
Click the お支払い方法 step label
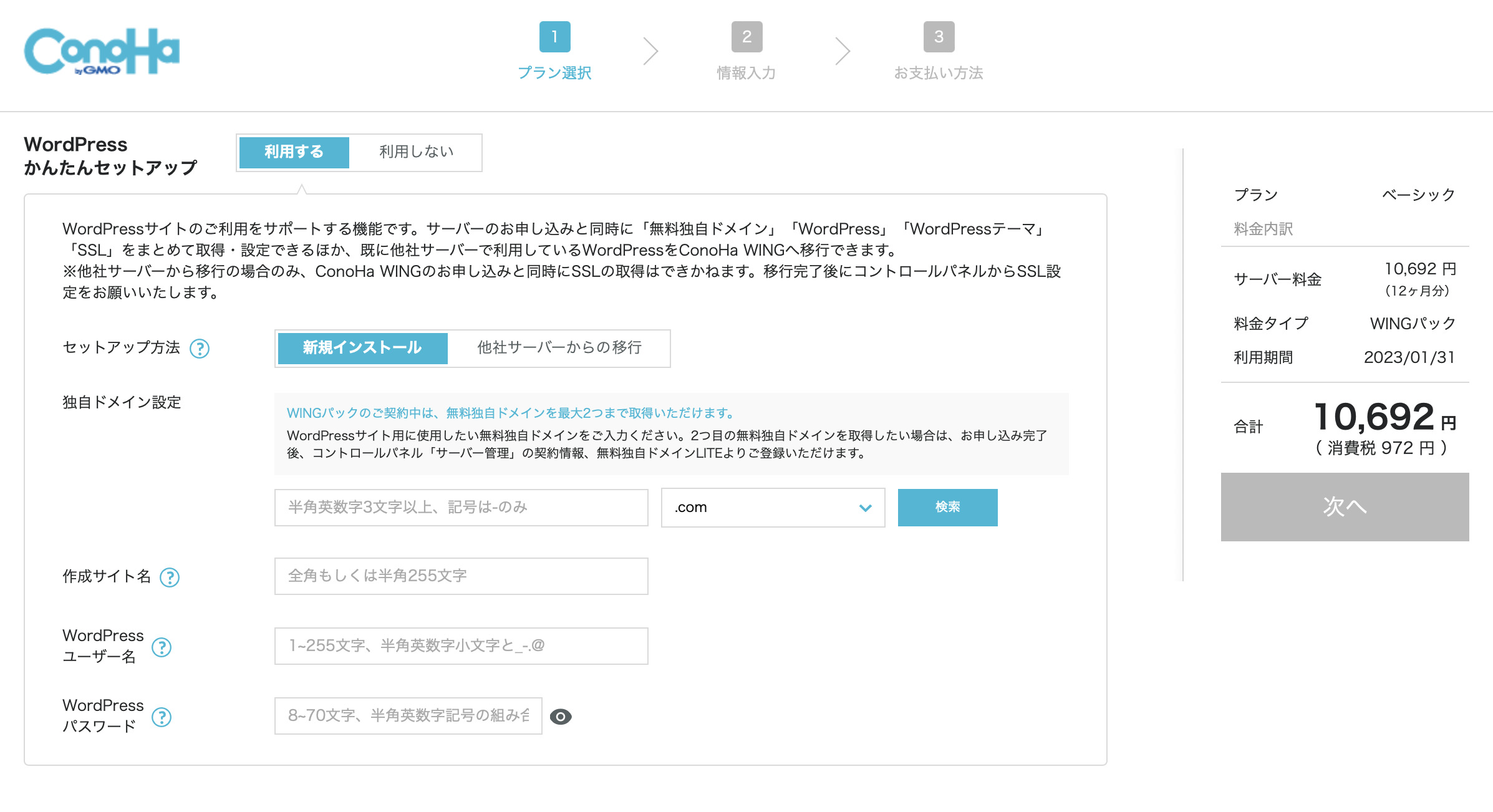coord(939,73)
